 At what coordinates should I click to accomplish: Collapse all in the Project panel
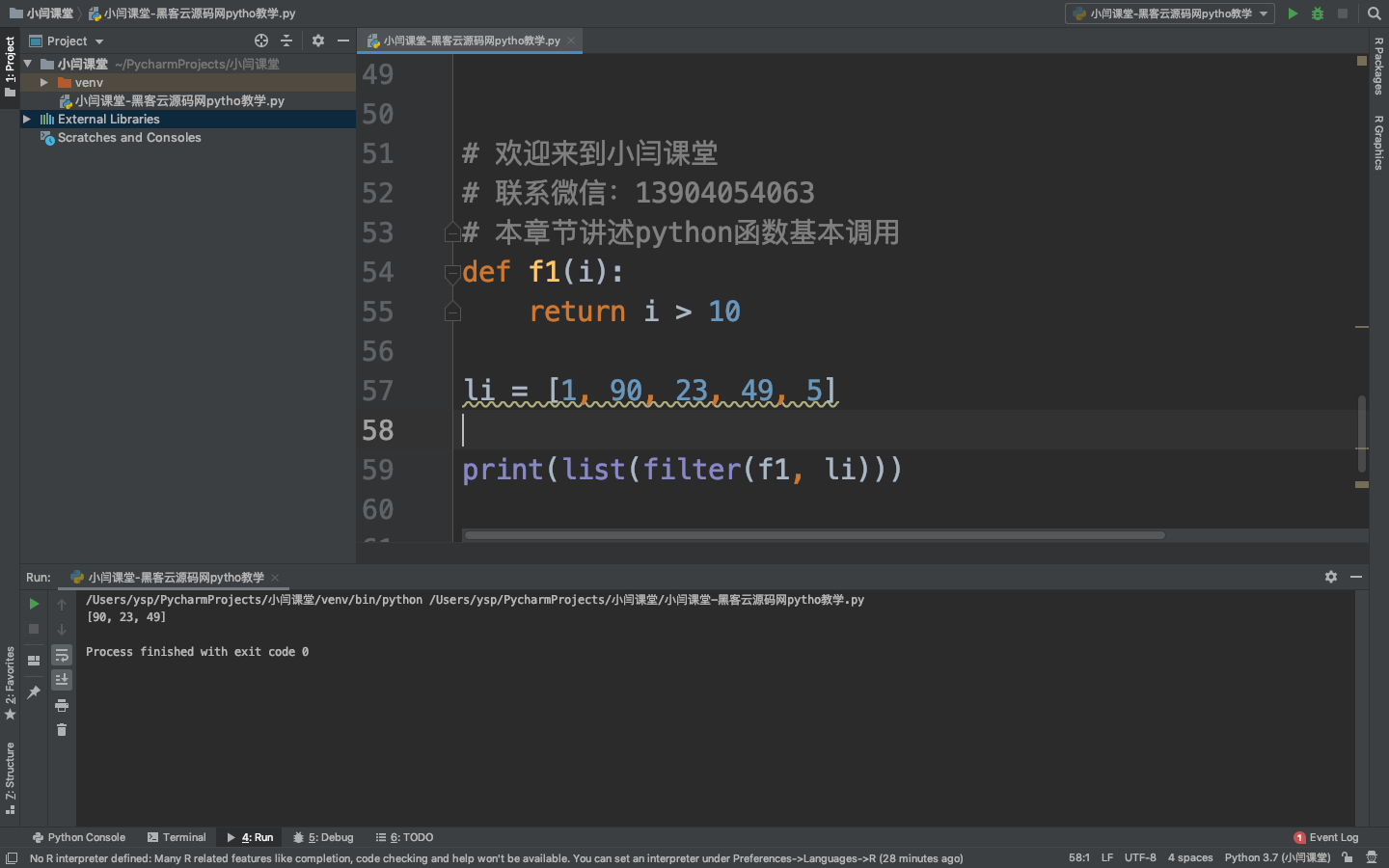point(286,41)
